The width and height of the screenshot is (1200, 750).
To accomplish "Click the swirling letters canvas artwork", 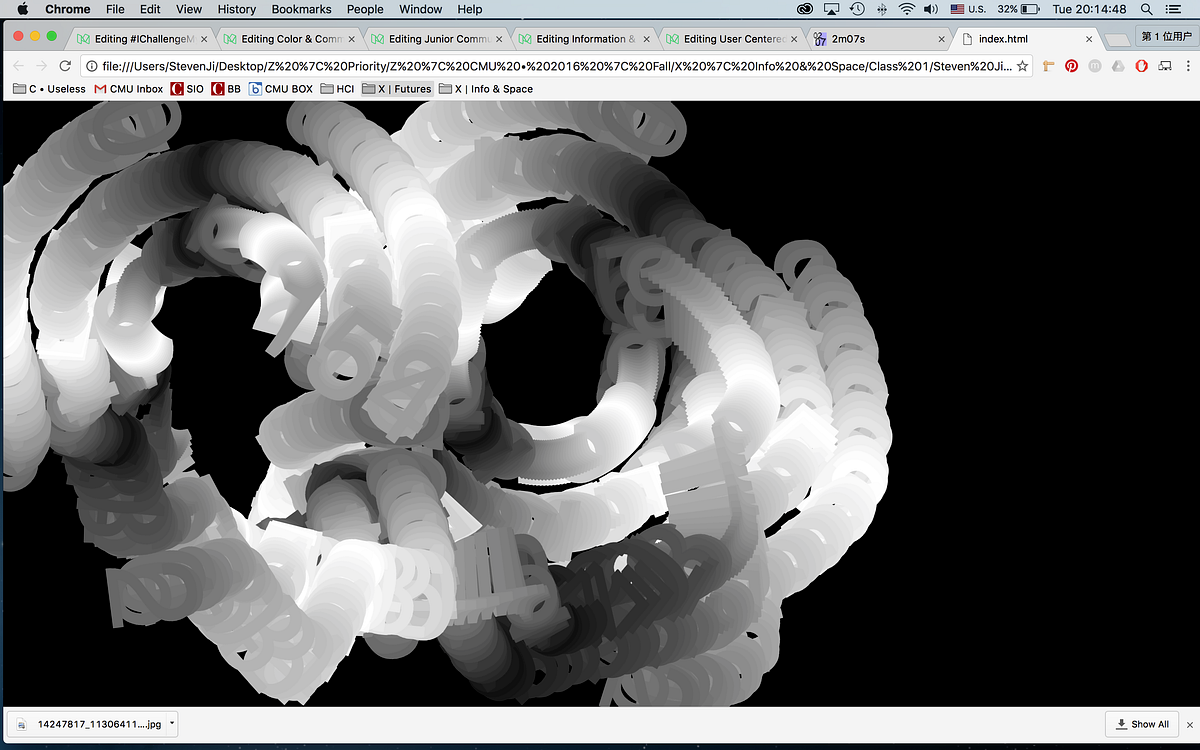I will 447,403.
